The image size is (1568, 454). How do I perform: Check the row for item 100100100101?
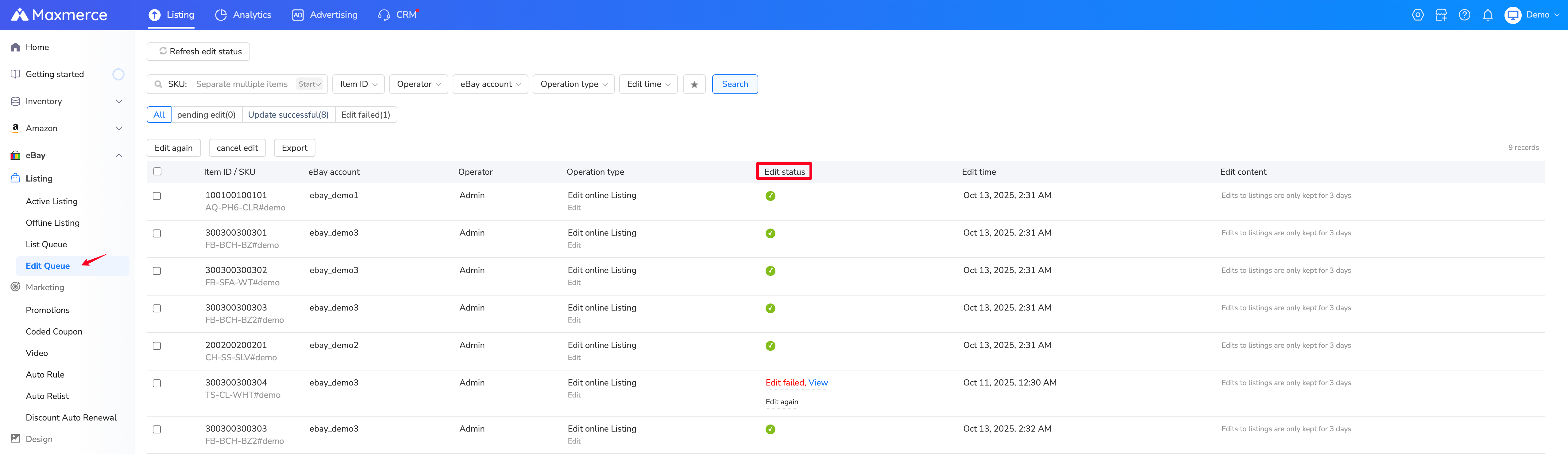[157, 196]
